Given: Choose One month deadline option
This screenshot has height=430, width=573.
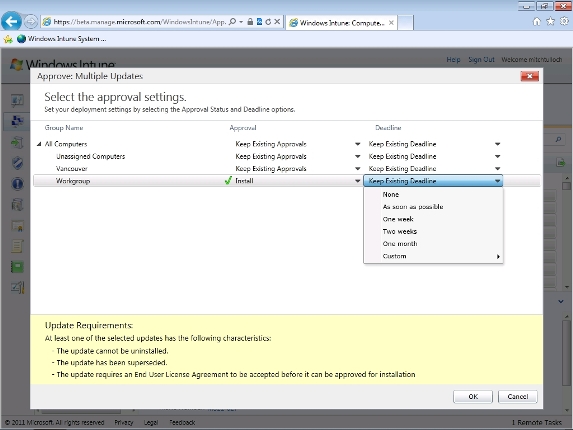Looking at the screenshot, I should point(433,244).
